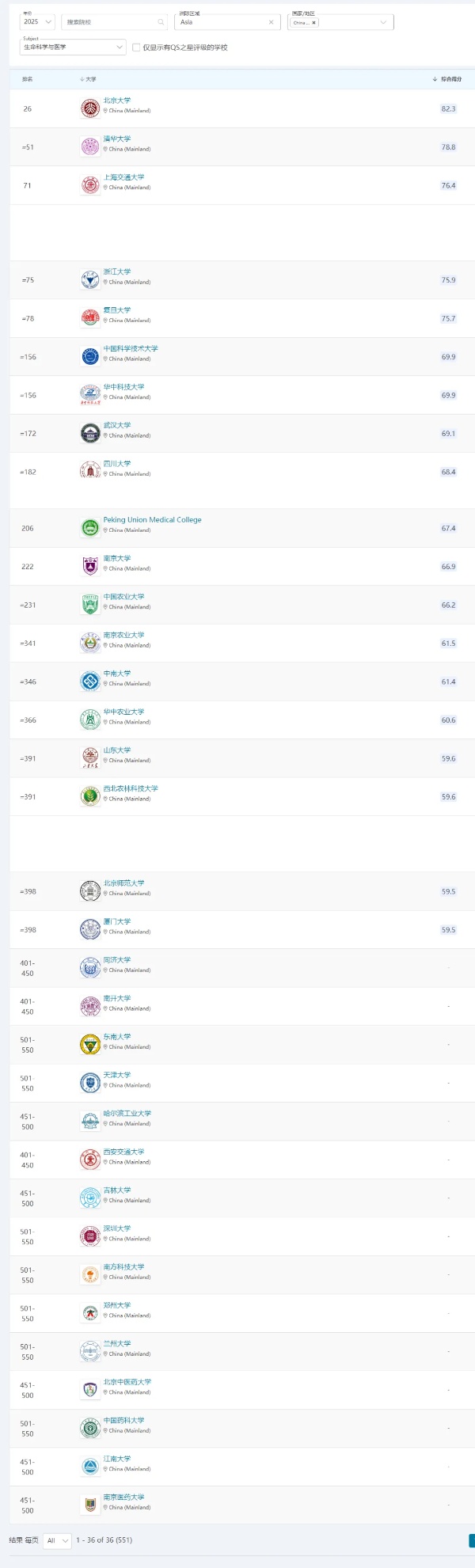Open the 上海交通大学 link
This screenshot has height=1568, width=475.
tap(123, 177)
